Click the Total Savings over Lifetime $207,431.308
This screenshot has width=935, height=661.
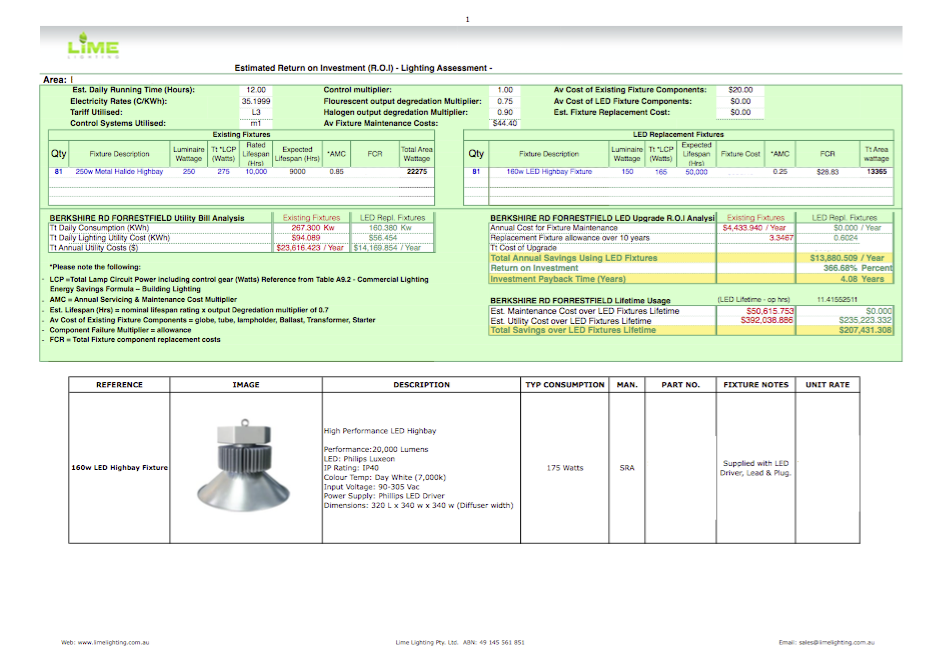coord(865,330)
